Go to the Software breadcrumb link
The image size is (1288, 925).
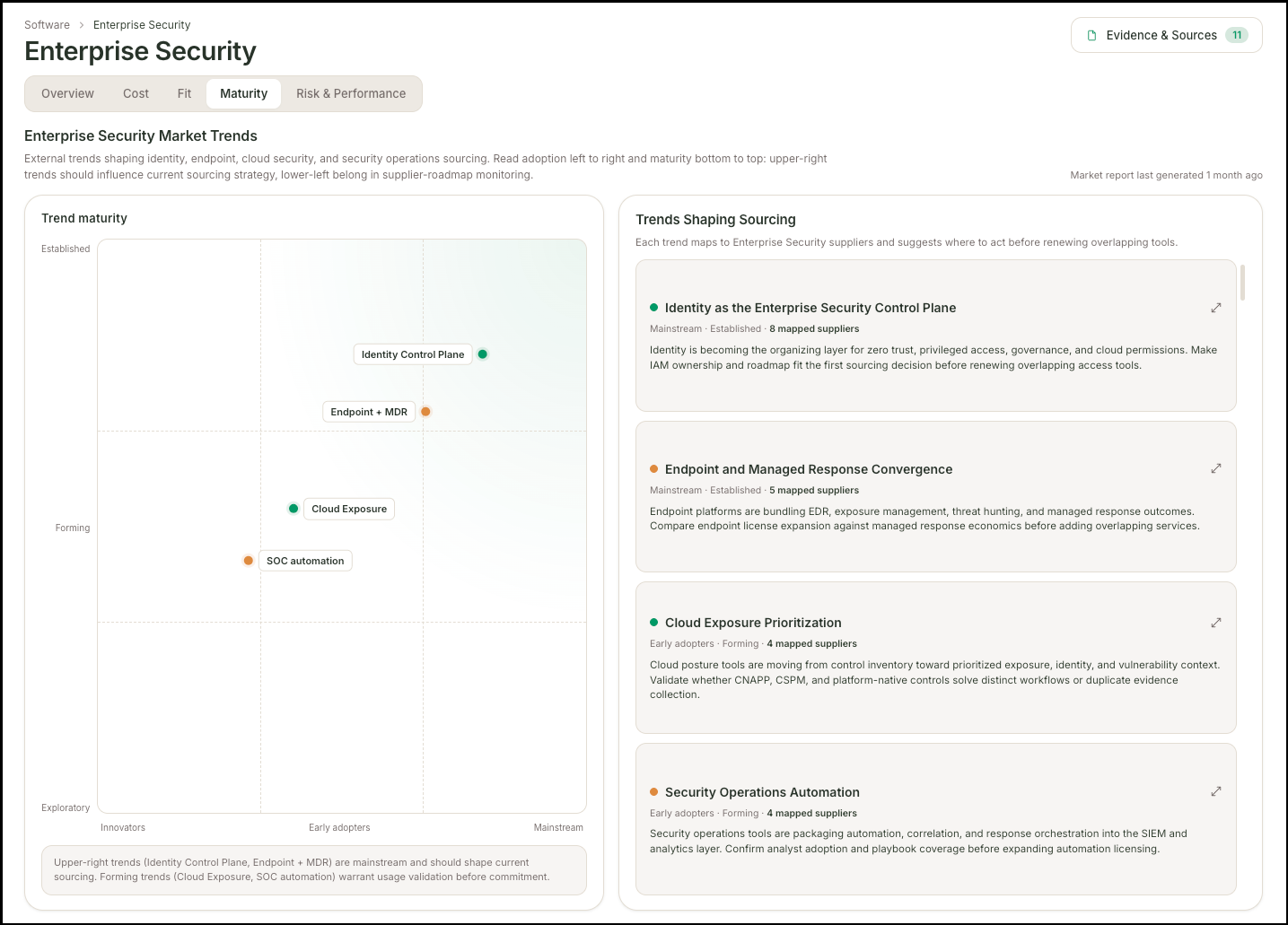tap(47, 25)
